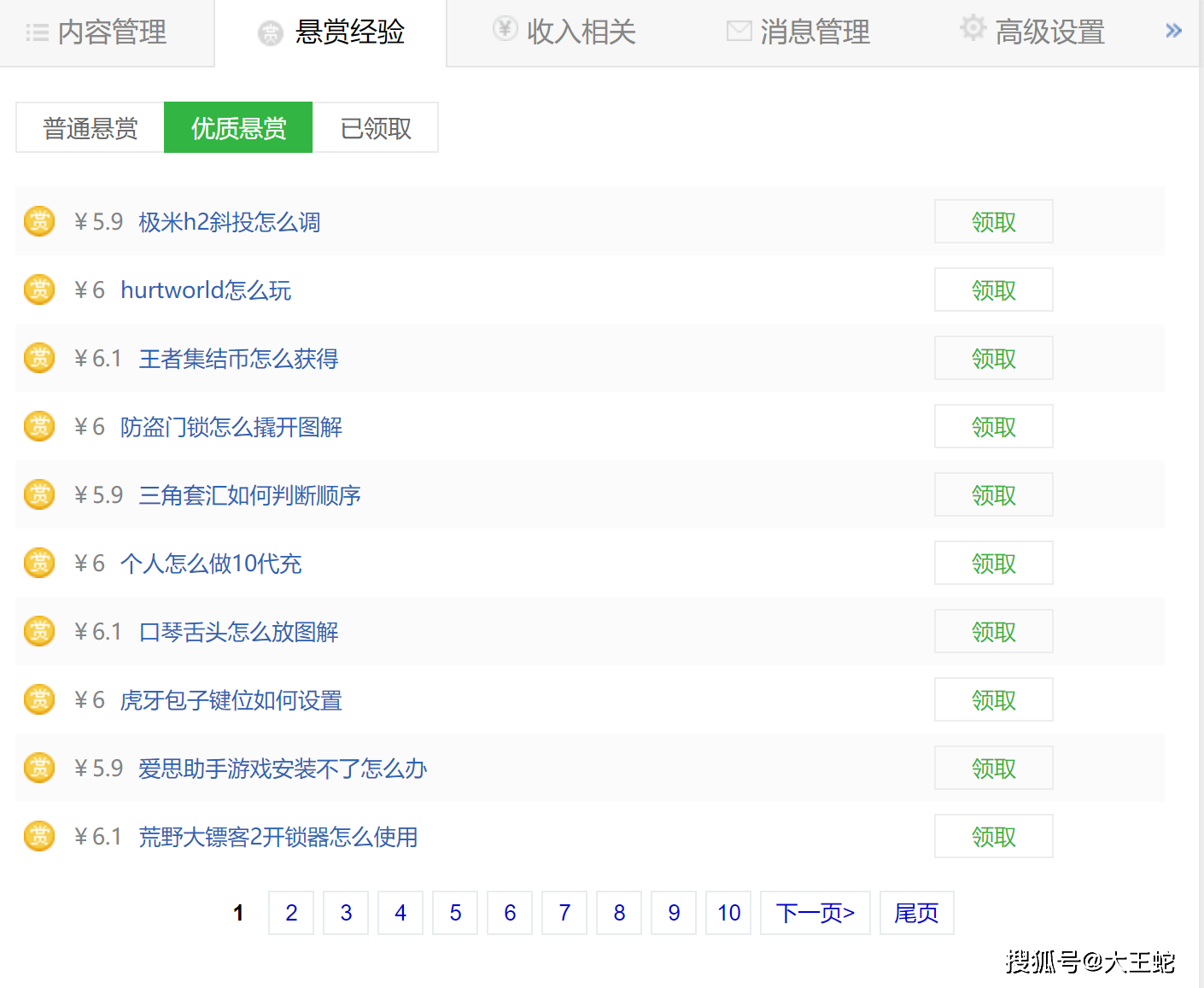
Task: Click the list icon beside 内容管理
Action: pos(37,33)
